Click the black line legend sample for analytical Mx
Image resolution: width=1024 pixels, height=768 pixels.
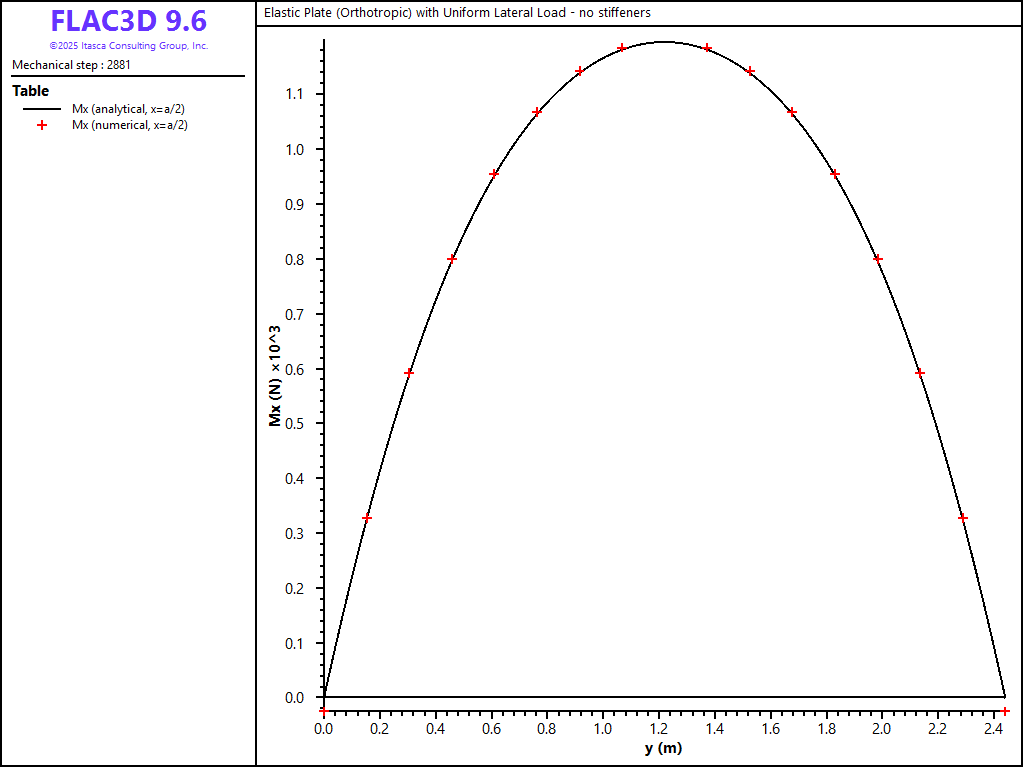point(42,108)
